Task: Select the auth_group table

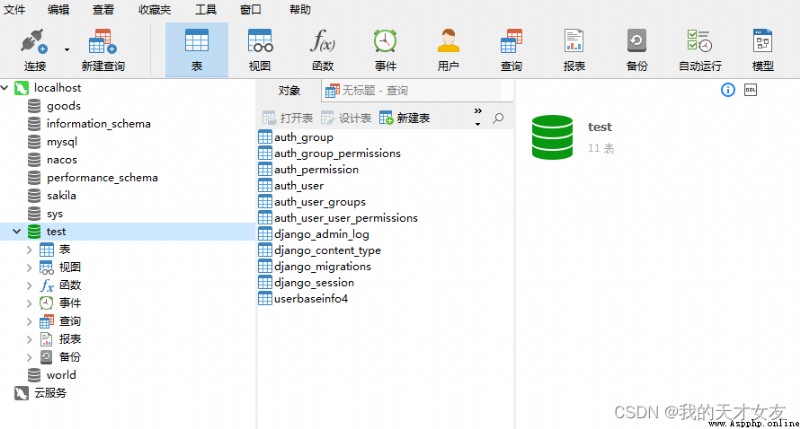Action: (x=303, y=137)
